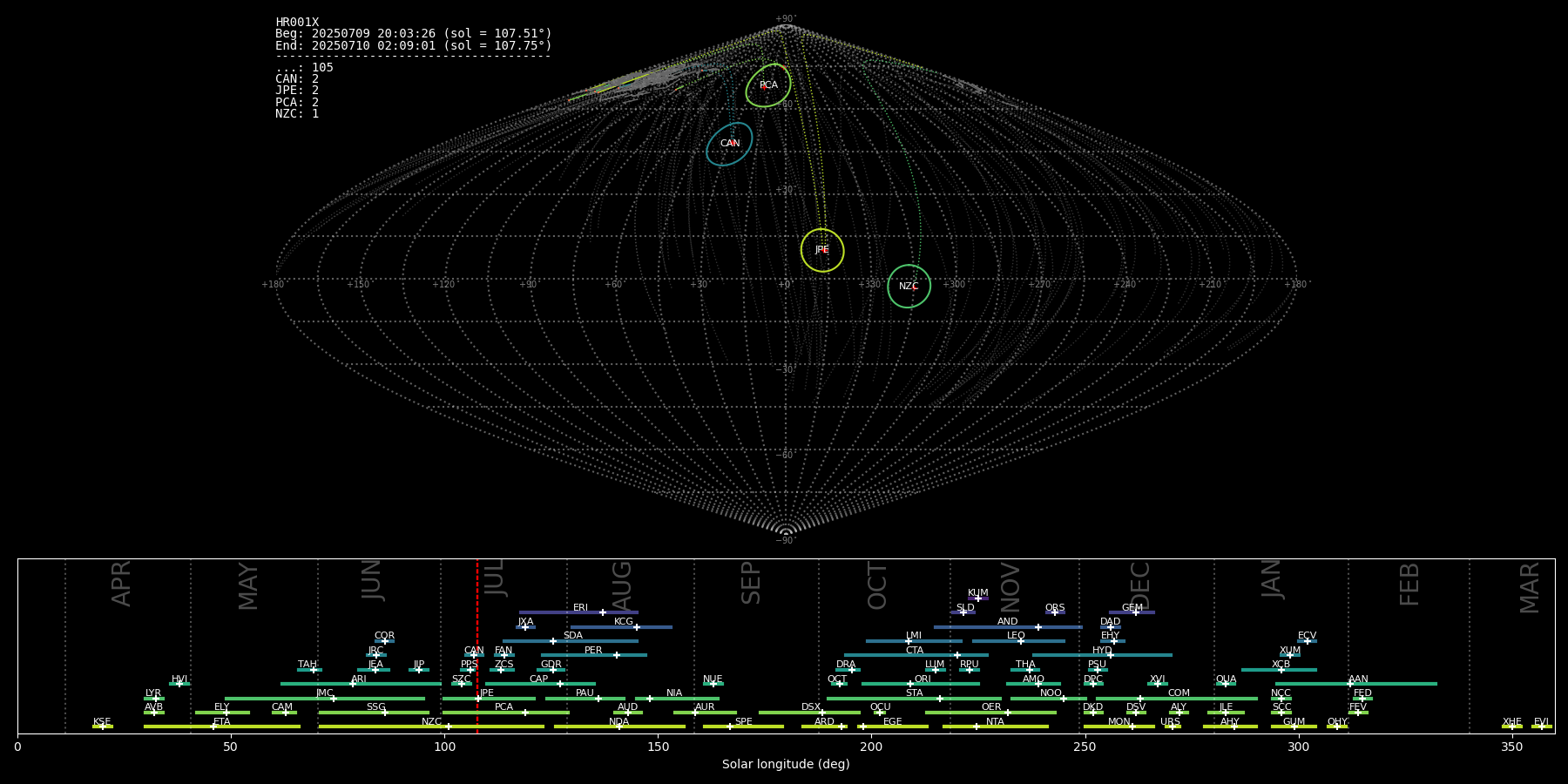Click the 'CAN: 2' legend entry
The height and width of the screenshot is (784, 1568).
tap(297, 79)
